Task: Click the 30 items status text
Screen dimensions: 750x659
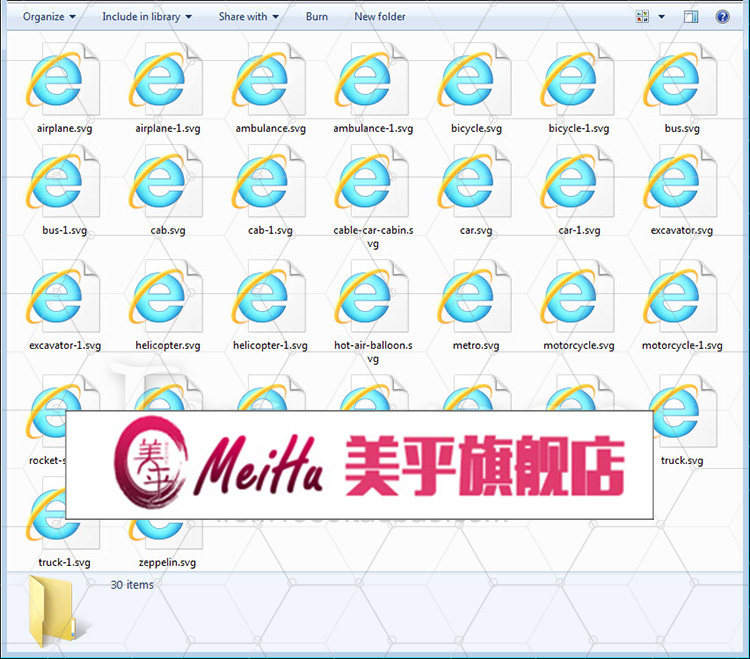Action: coord(132,585)
